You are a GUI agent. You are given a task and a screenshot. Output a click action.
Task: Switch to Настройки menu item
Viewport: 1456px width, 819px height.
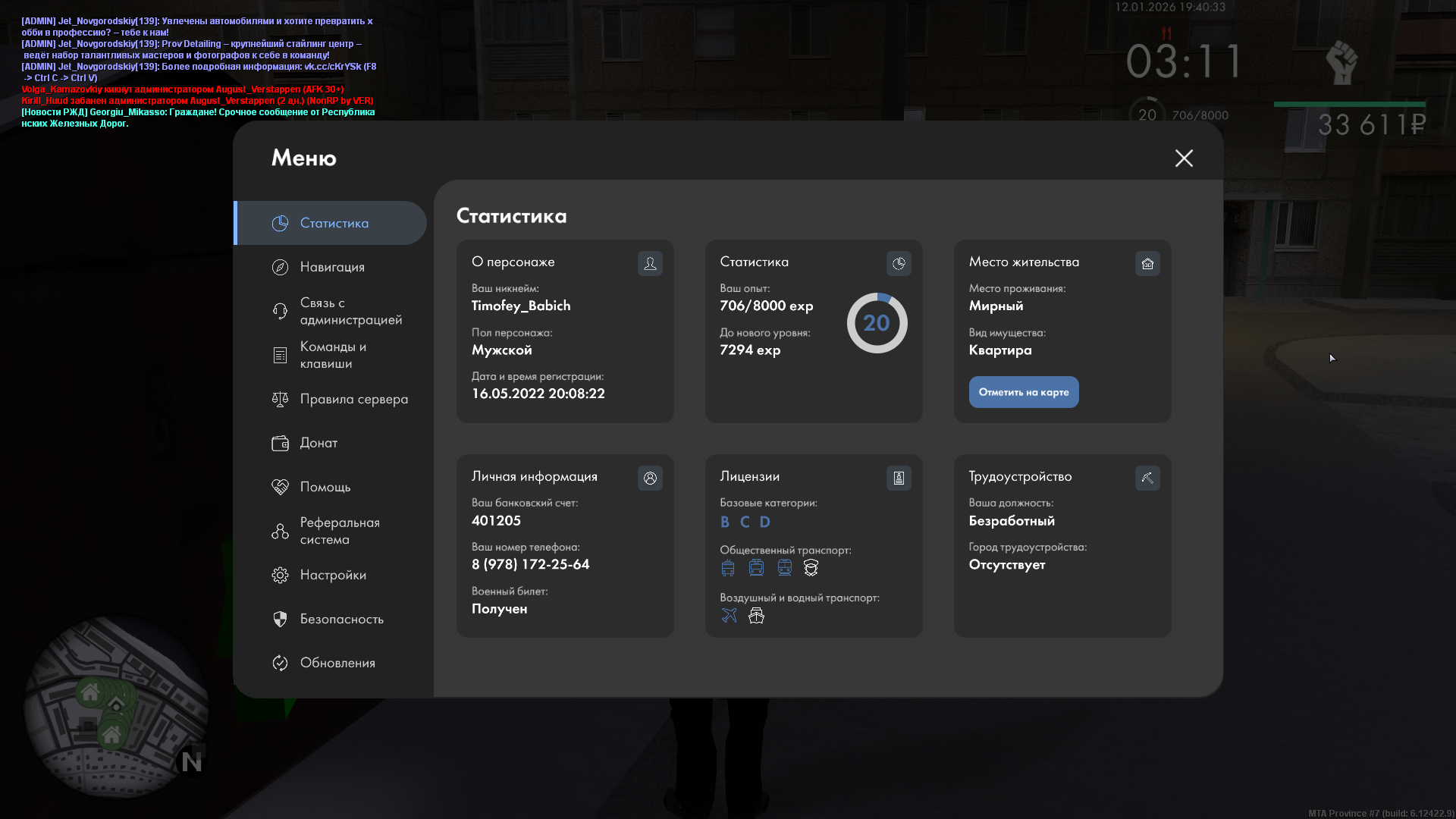point(331,575)
